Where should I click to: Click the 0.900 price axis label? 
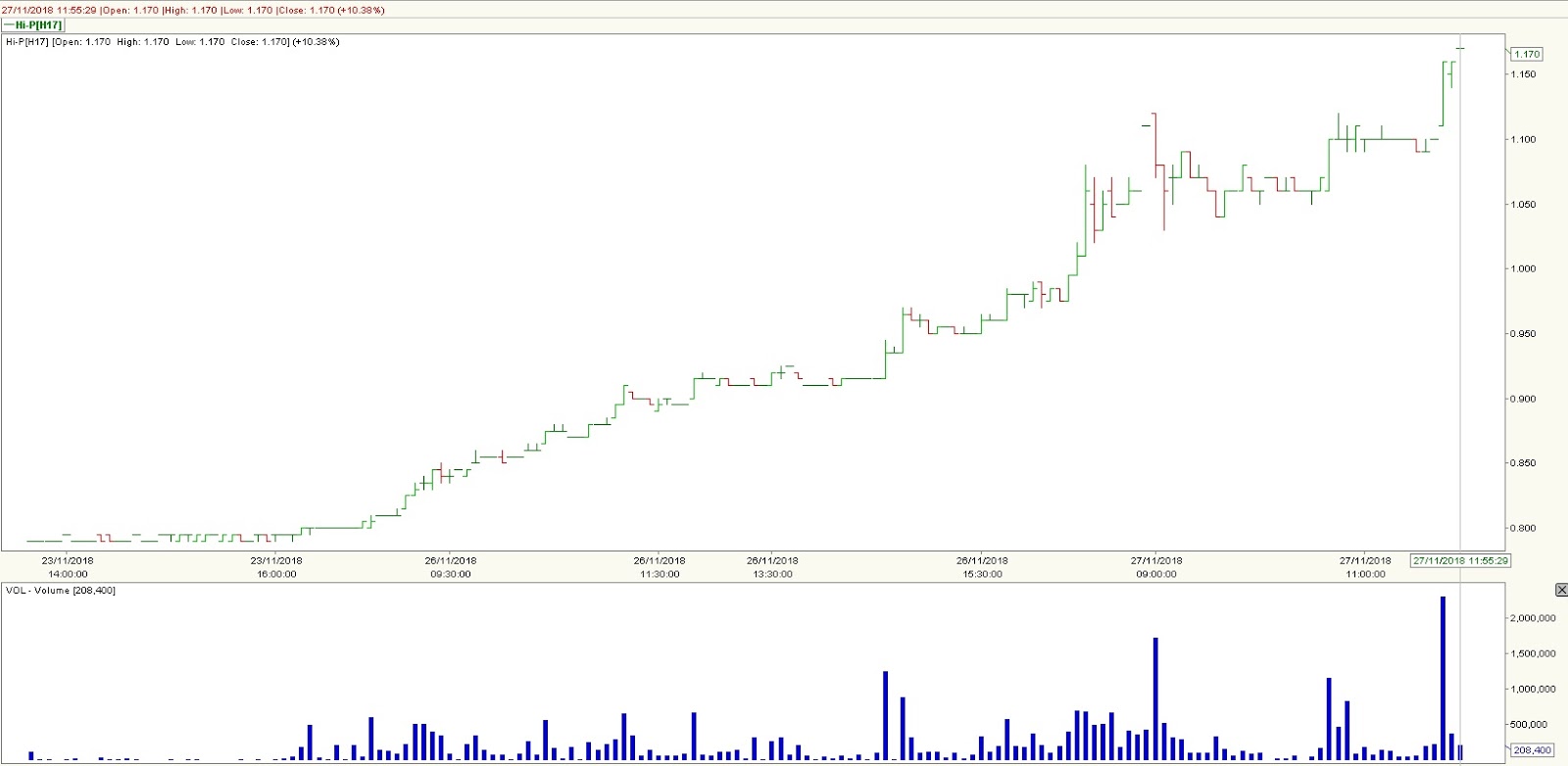pyautogui.click(x=1523, y=399)
